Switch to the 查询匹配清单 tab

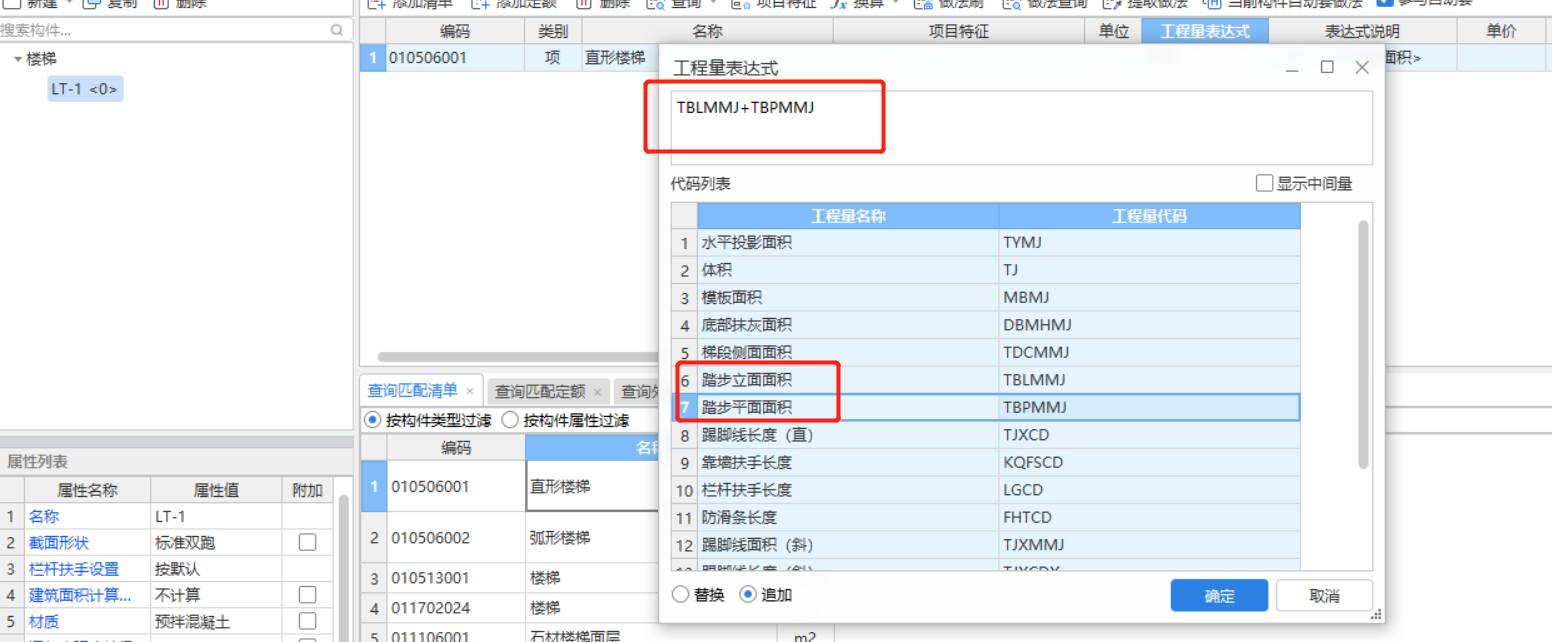click(x=413, y=391)
